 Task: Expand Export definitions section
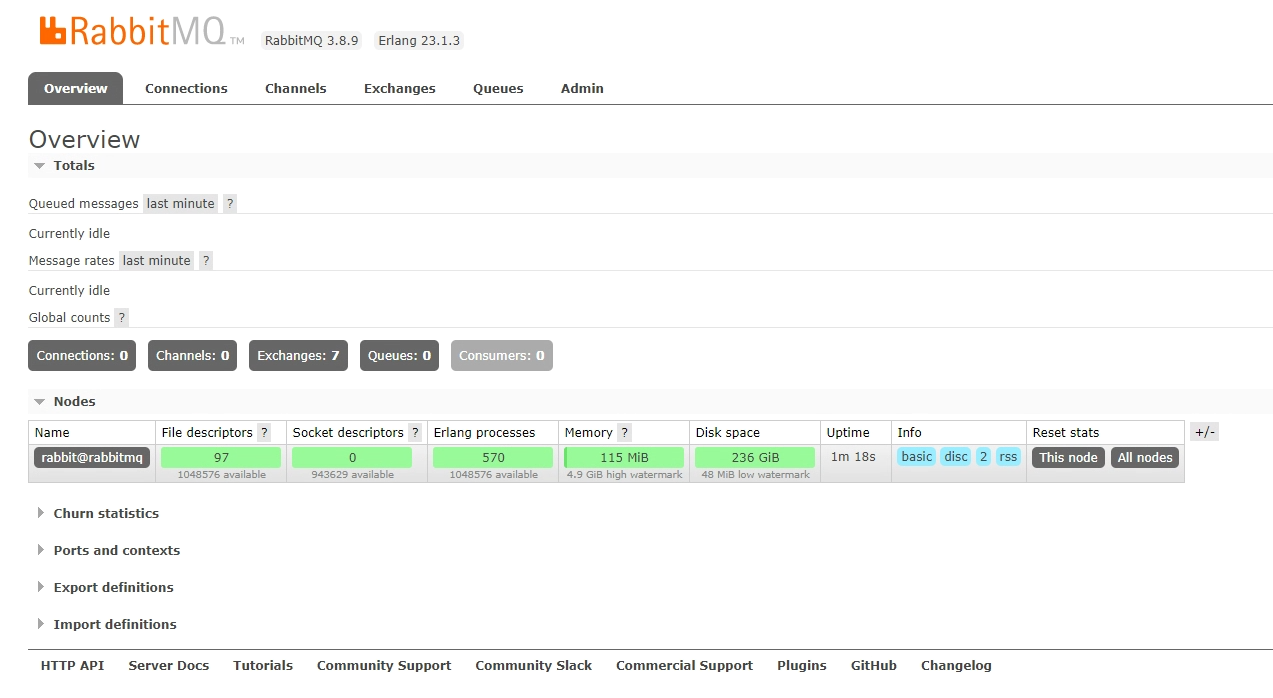point(105,587)
